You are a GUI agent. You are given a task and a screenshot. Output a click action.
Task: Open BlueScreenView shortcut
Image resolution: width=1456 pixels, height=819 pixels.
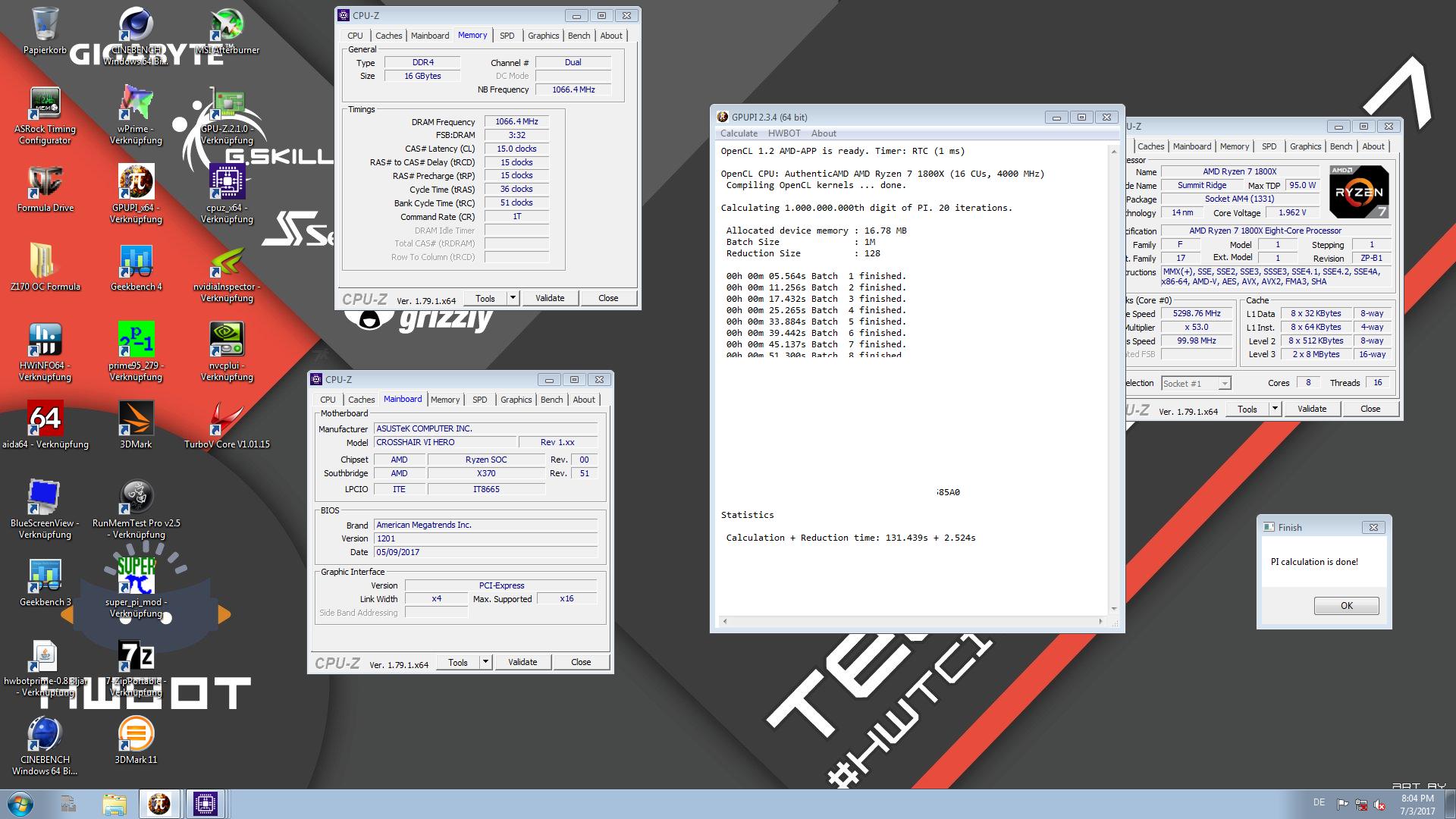45,510
